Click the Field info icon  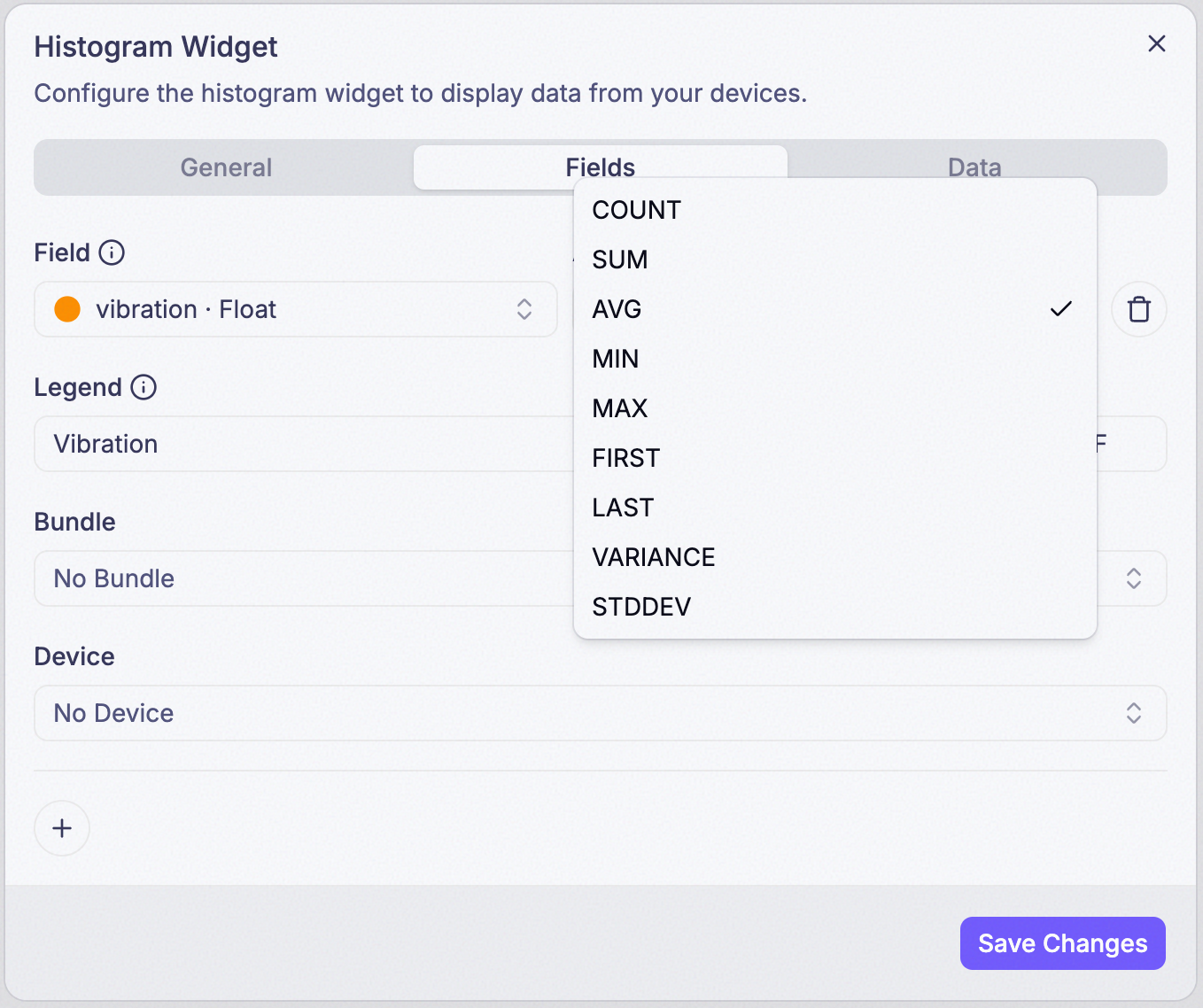point(112,252)
